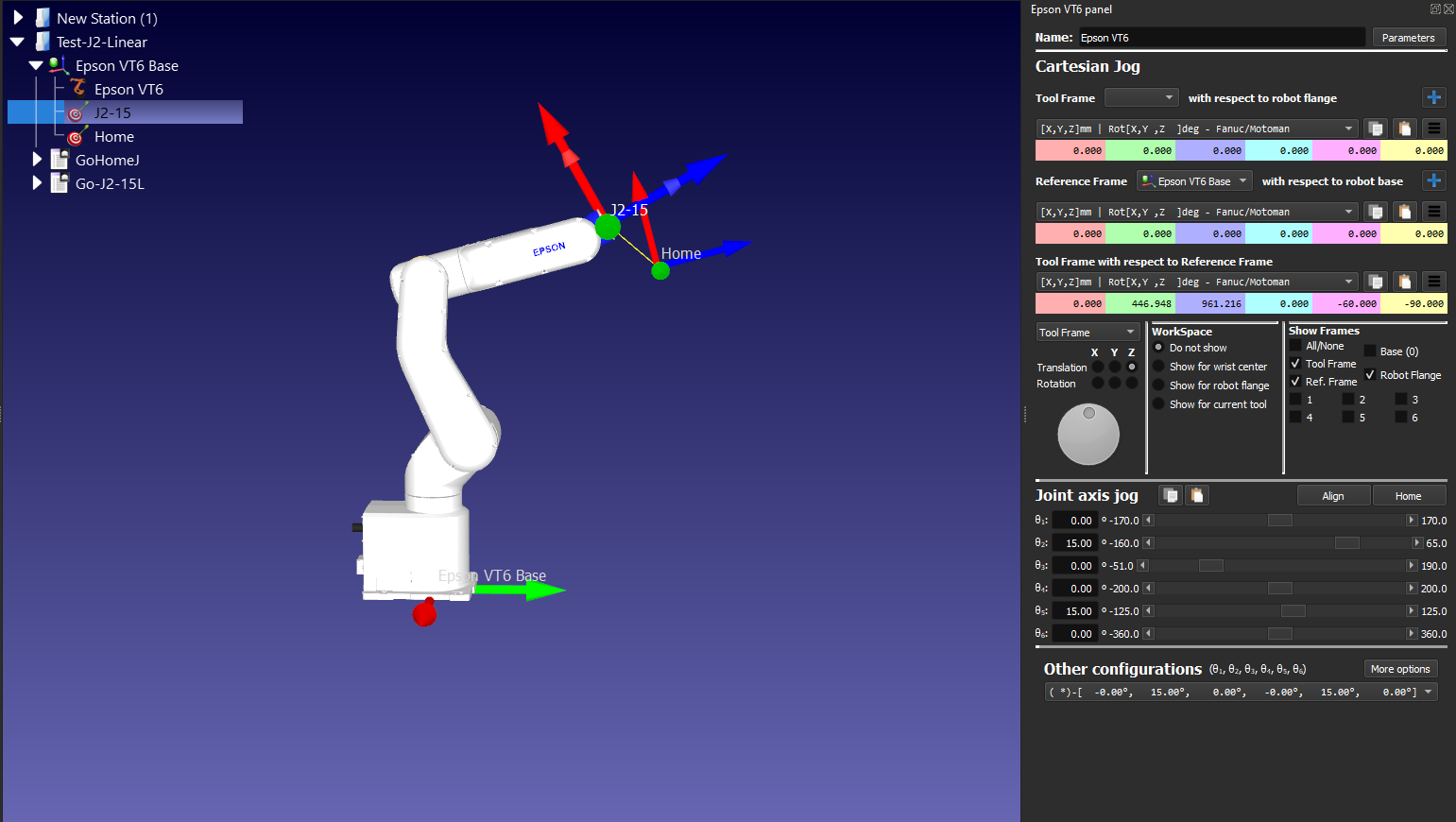Expand the GoHomeJ program in tree
Image resolution: width=1456 pixels, height=822 pixels.
[x=37, y=160]
